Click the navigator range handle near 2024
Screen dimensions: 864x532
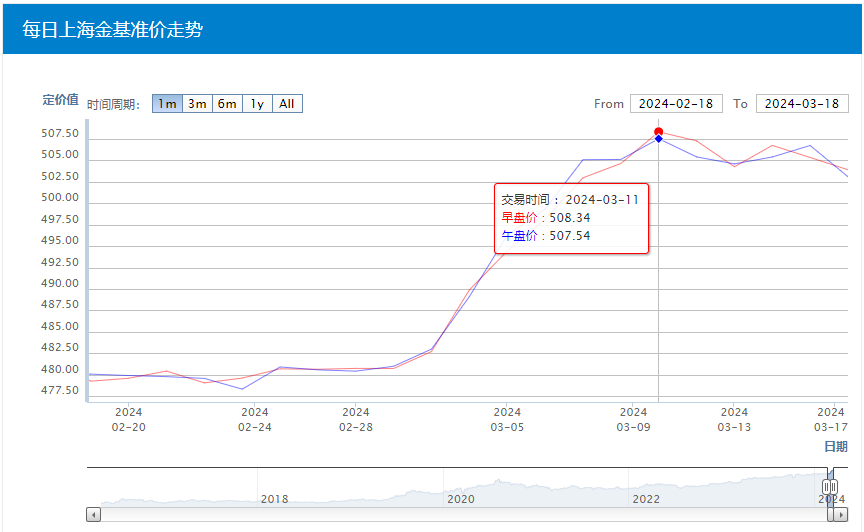829,487
